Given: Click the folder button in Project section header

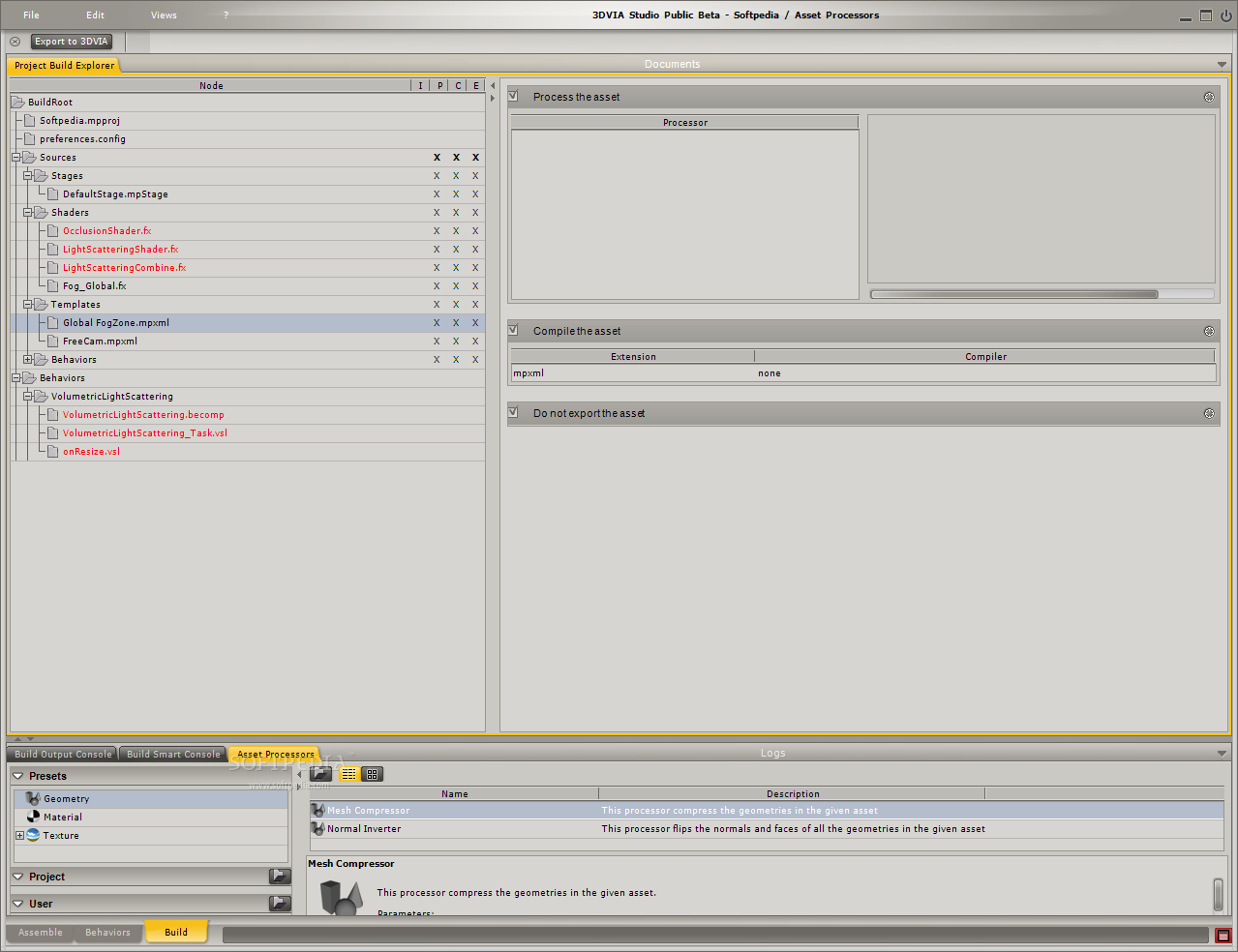Looking at the screenshot, I should pos(280,876).
